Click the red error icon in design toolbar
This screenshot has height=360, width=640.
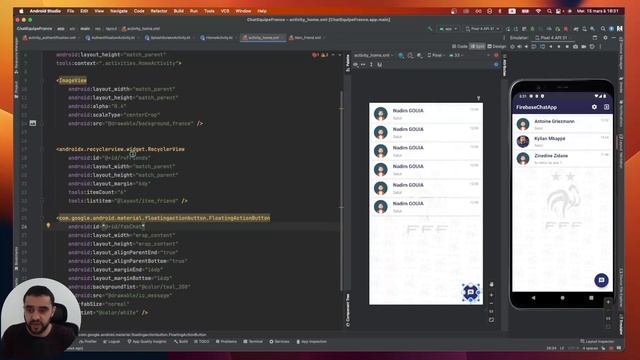pyautogui.click(x=496, y=55)
